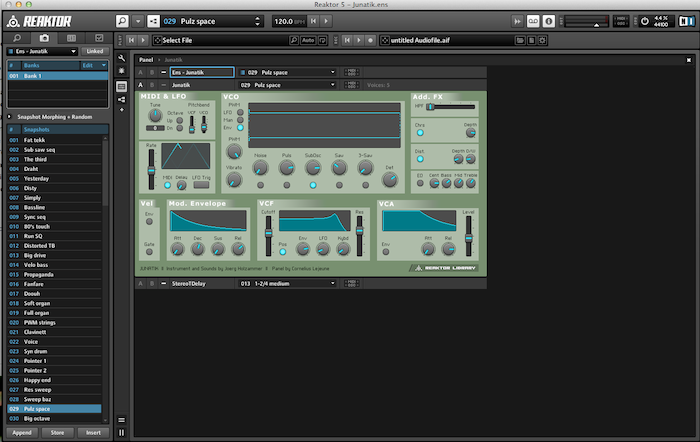Play the selected player file

point(143,40)
